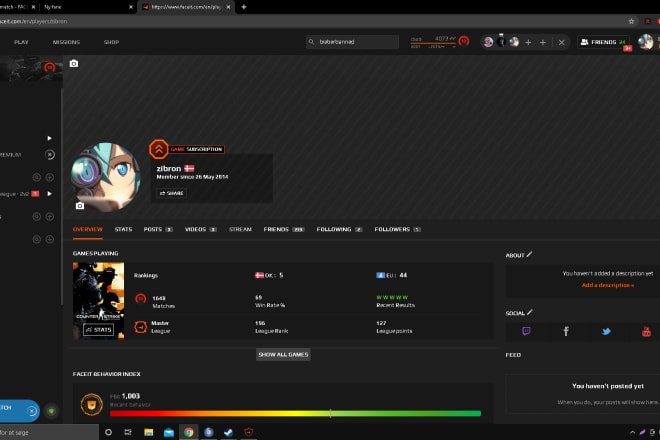Open the Twitch social link icon
Viewport: 660px width, 440px height.
click(526, 331)
